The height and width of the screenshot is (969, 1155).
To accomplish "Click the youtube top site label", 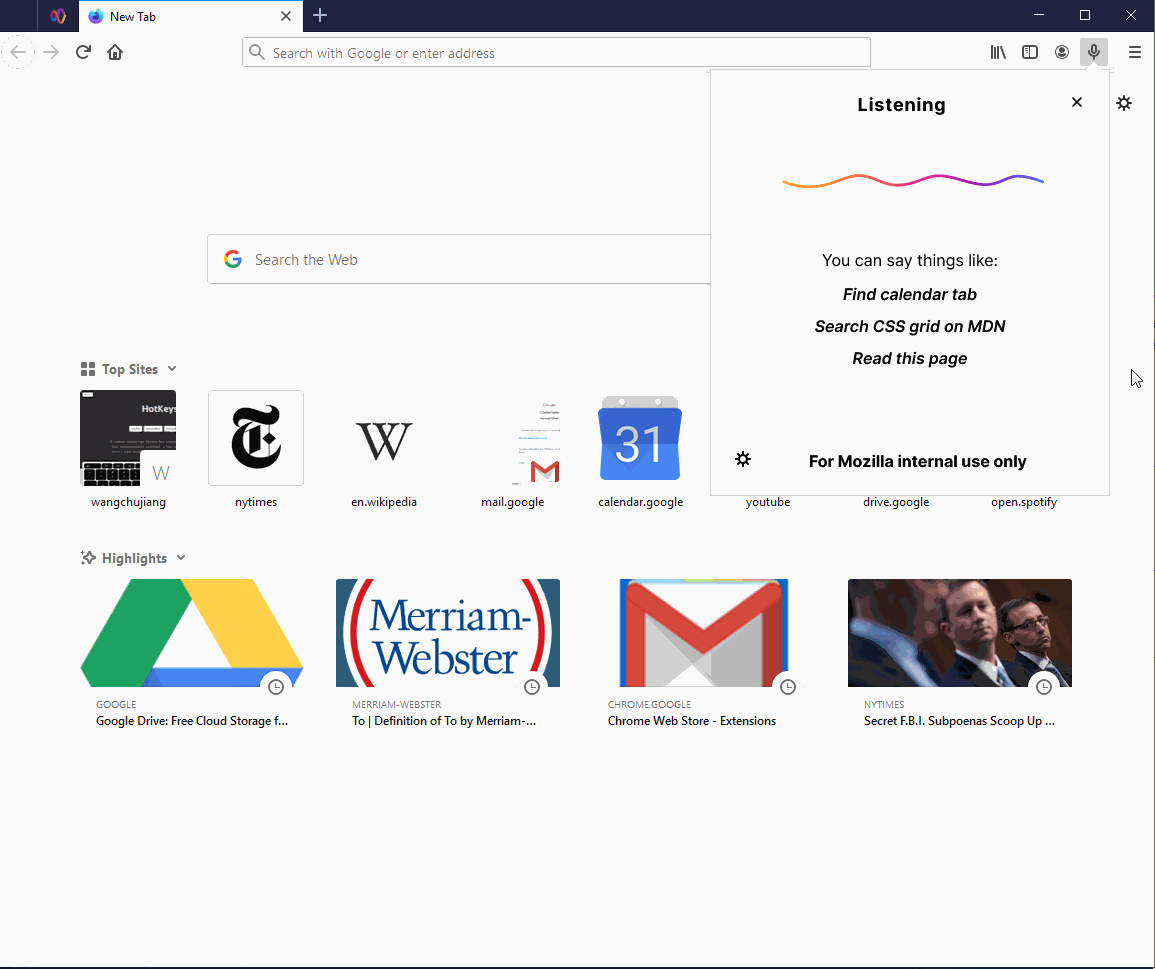I will (768, 502).
